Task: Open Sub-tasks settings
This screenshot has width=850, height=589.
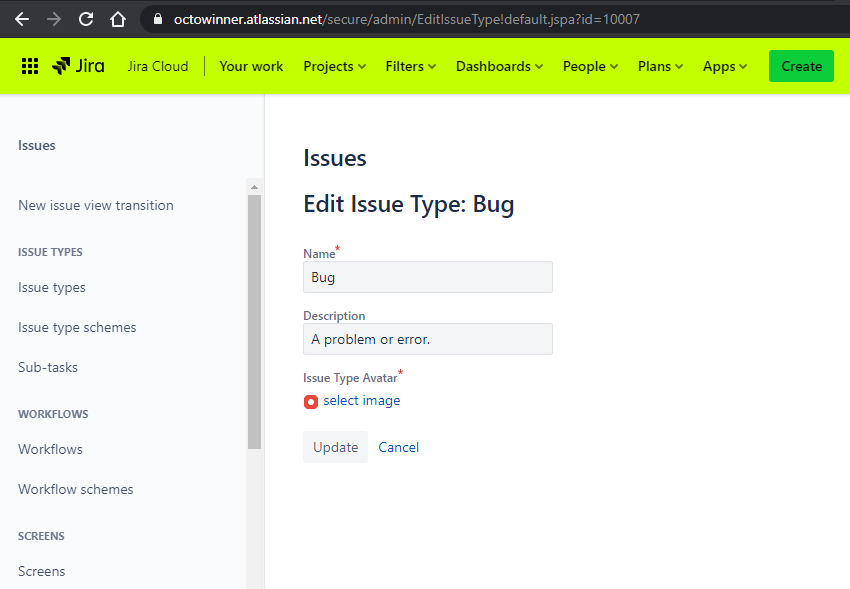Action: 48,367
